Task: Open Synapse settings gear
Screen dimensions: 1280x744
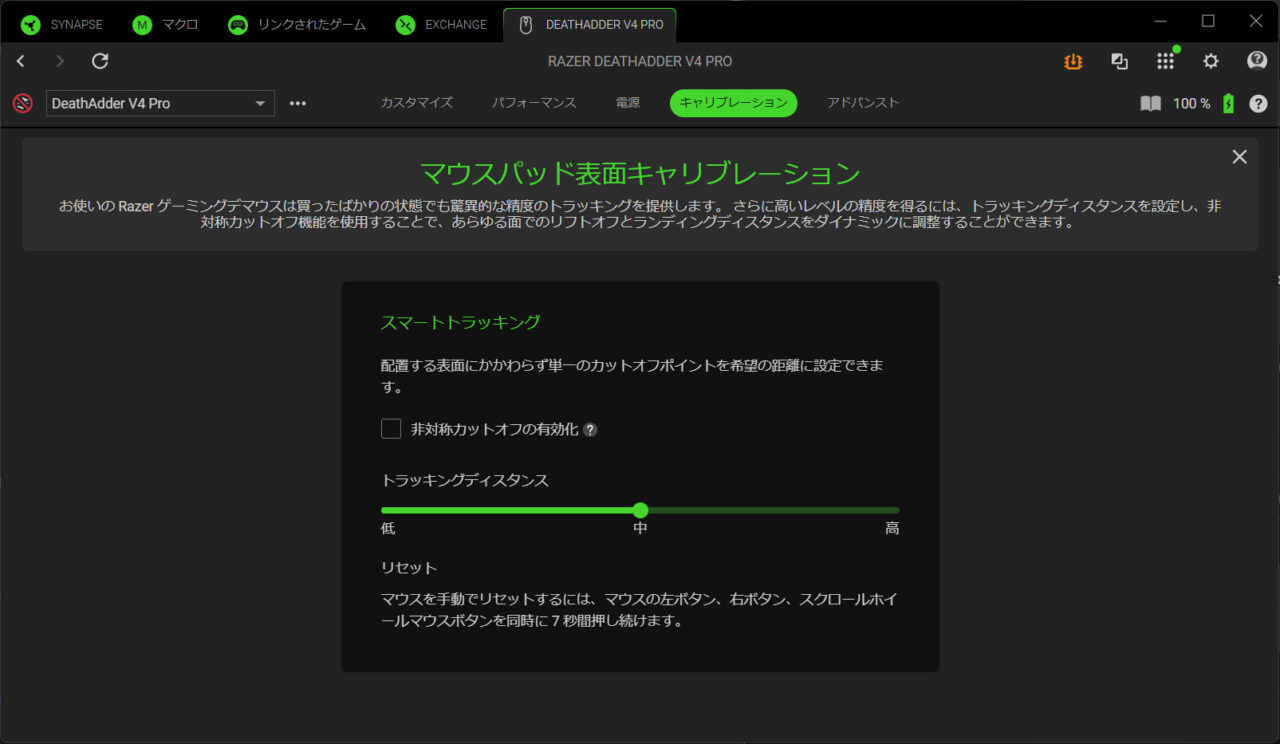Action: tap(1211, 61)
